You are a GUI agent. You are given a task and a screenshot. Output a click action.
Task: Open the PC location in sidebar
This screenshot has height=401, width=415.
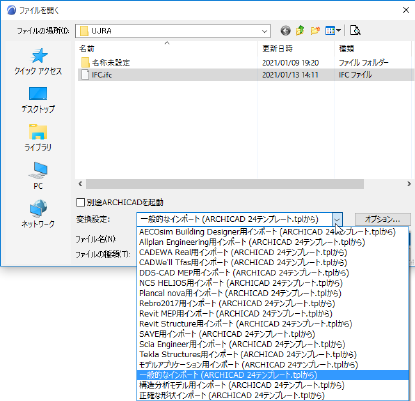pos(38,176)
